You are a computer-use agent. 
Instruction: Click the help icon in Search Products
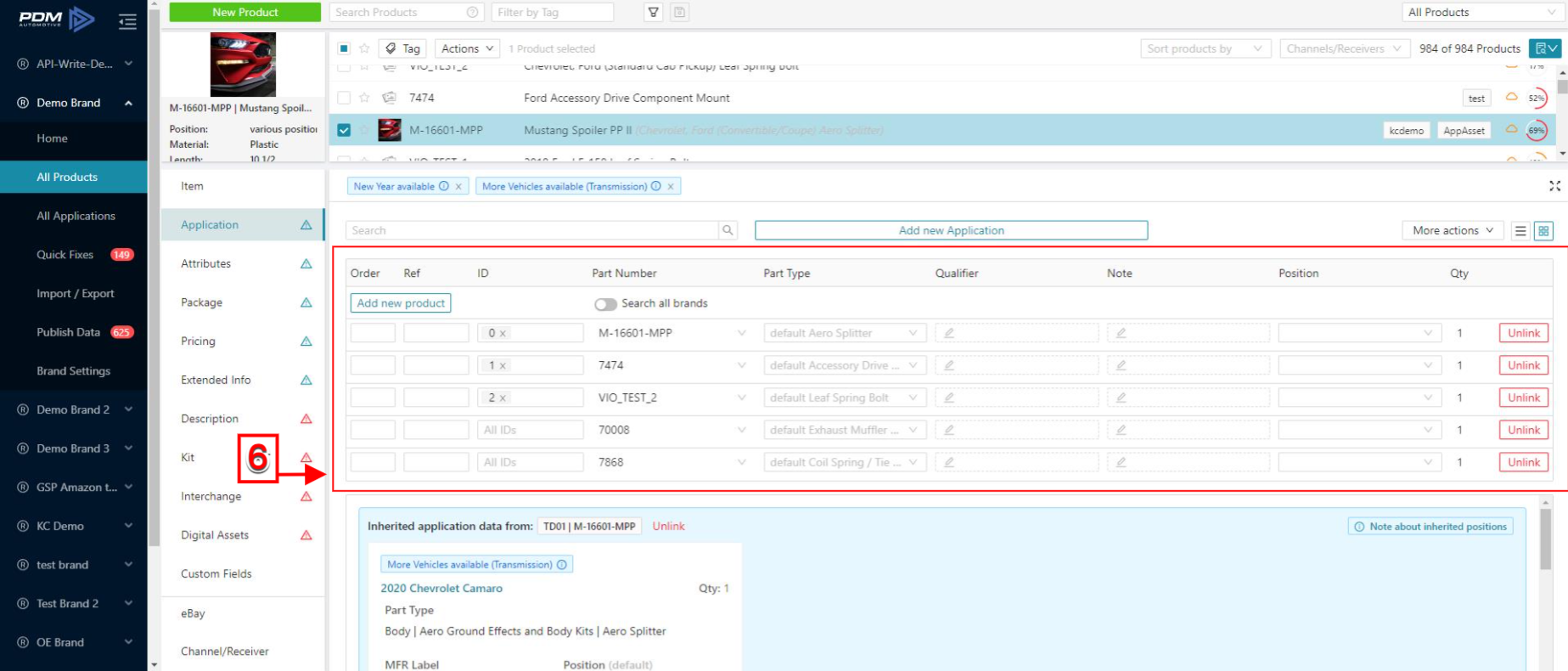tap(472, 12)
